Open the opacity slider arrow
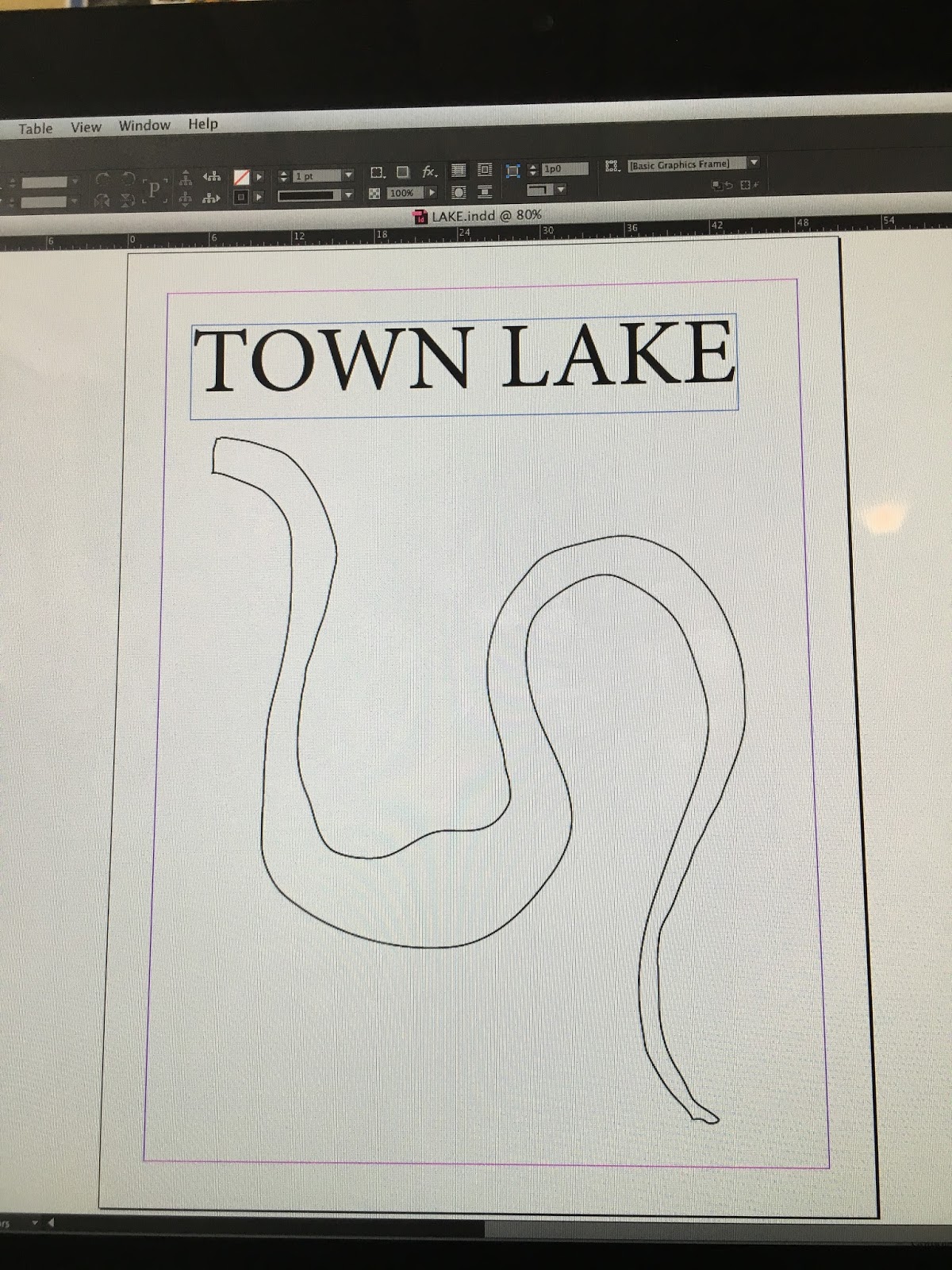 click(432, 192)
